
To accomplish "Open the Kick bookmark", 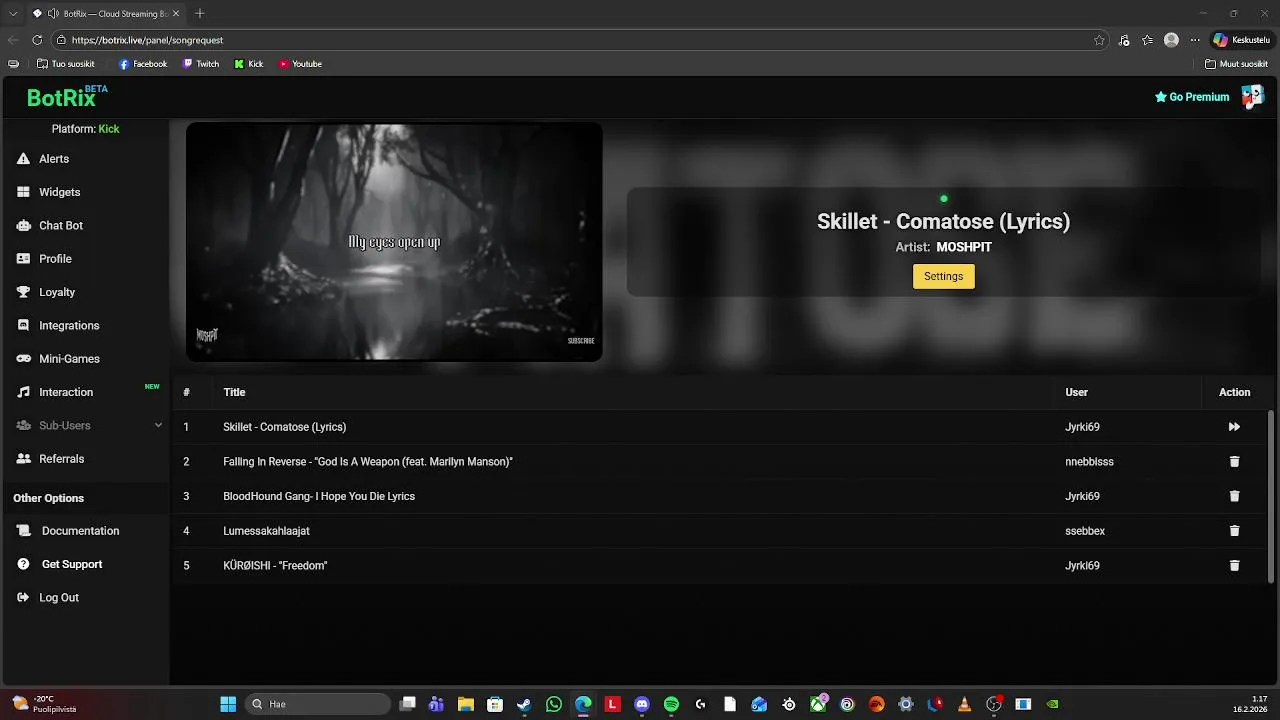I will [x=249, y=64].
